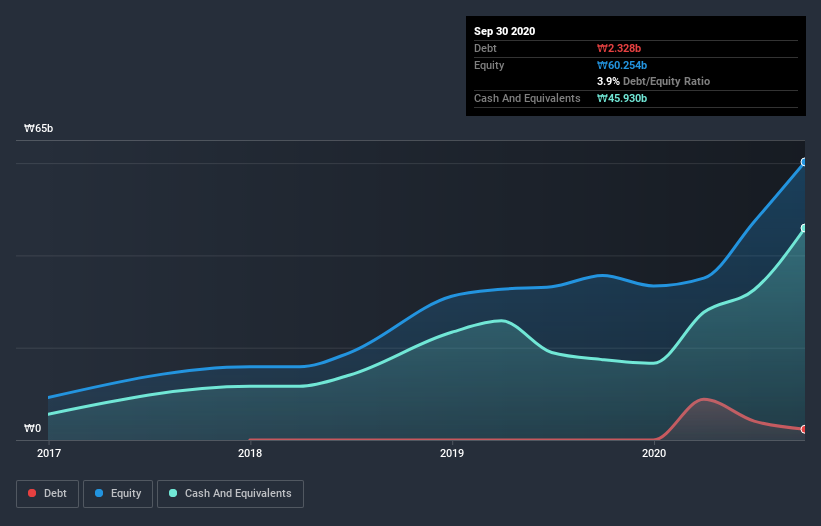Toggle the Equity series legend button
The height and width of the screenshot is (526, 821).
[x=118, y=494]
